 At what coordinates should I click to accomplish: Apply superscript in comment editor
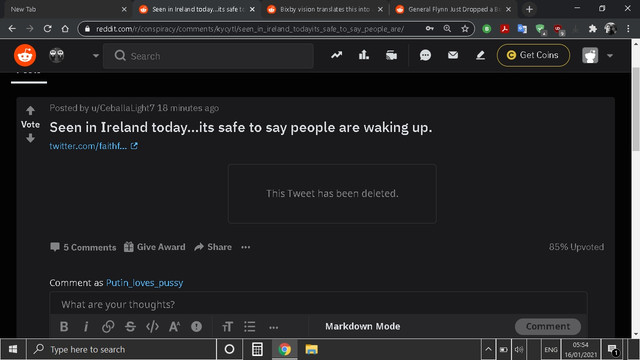174,327
